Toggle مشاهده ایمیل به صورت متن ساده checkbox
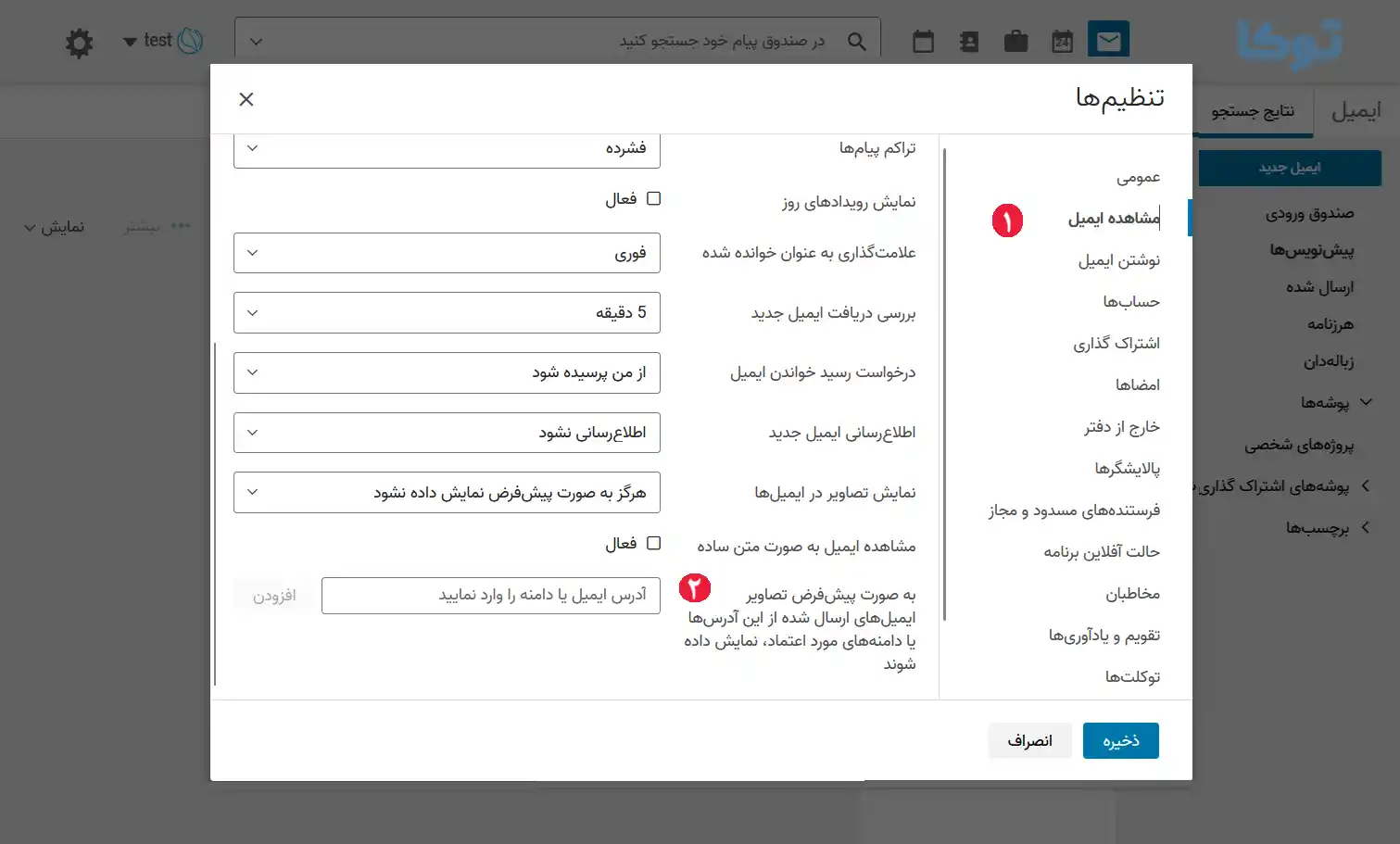 click(x=653, y=543)
